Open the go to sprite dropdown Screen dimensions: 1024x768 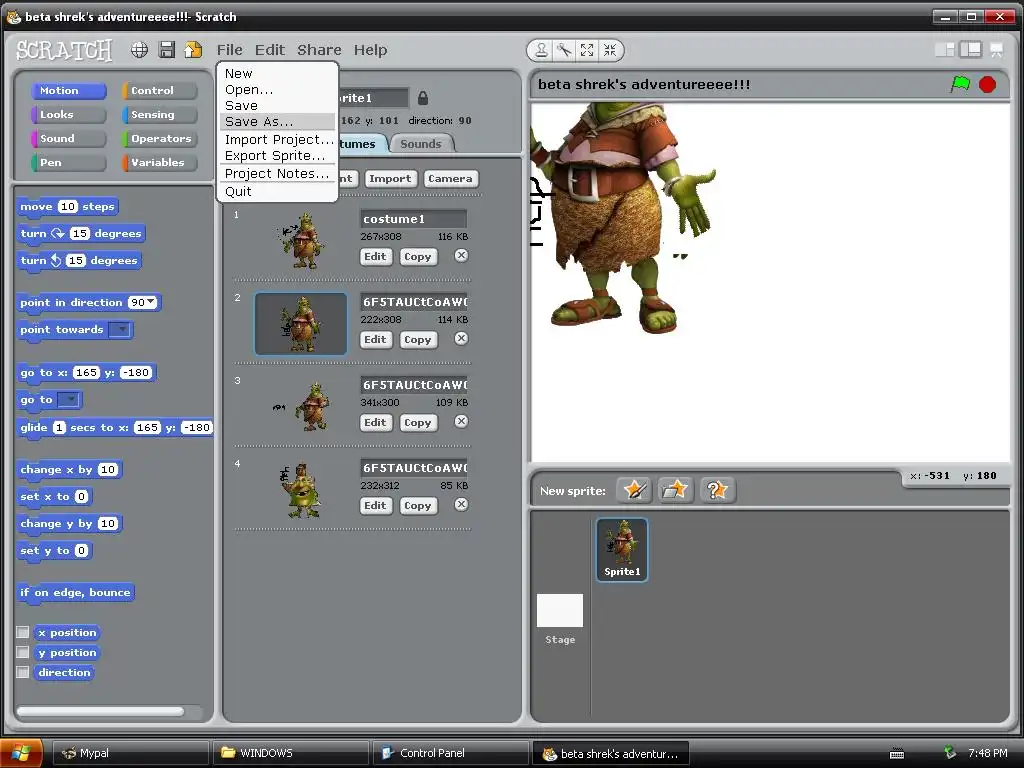click(x=69, y=399)
